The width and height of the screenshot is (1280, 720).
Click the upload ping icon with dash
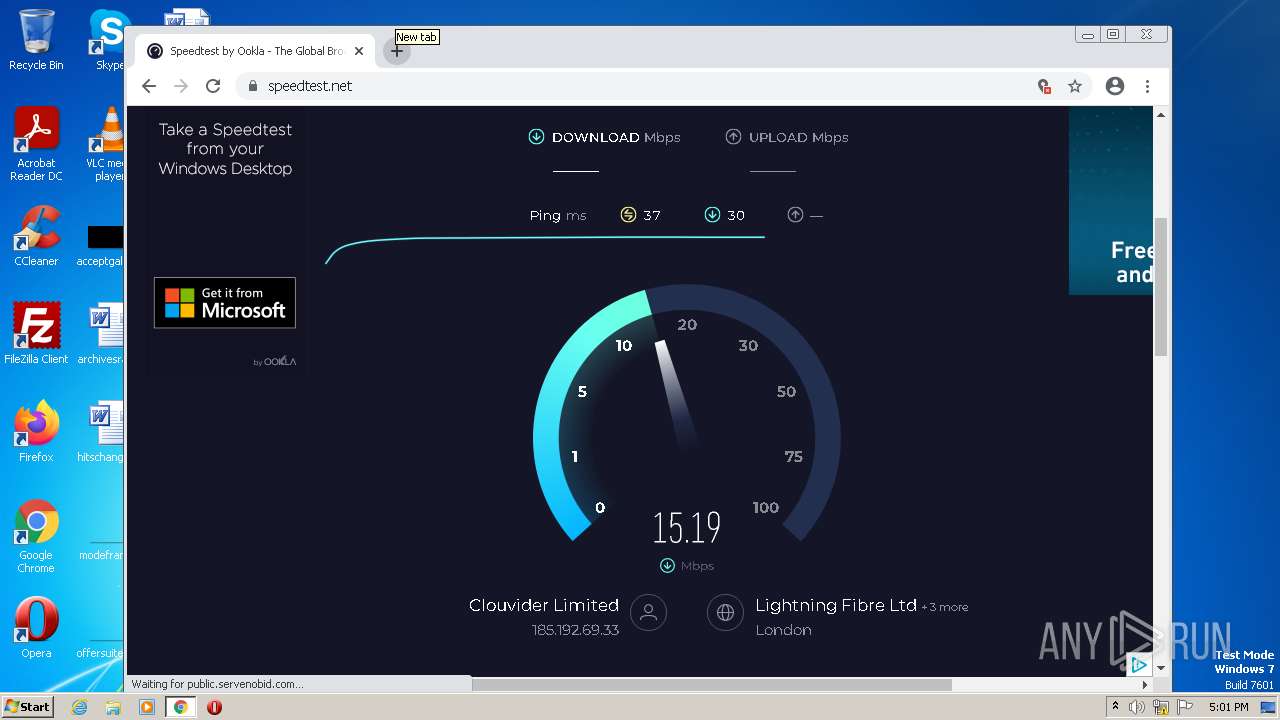click(x=795, y=215)
